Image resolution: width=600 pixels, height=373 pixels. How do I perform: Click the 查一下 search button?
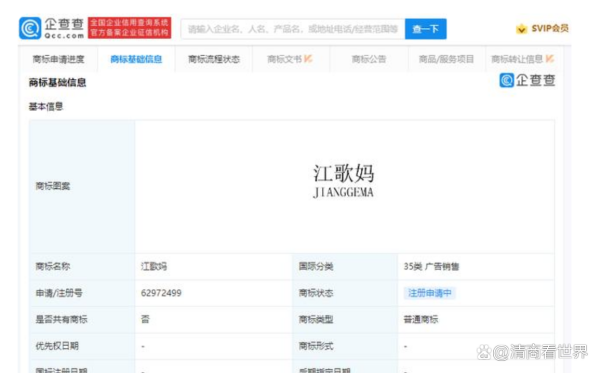(x=426, y=29)
